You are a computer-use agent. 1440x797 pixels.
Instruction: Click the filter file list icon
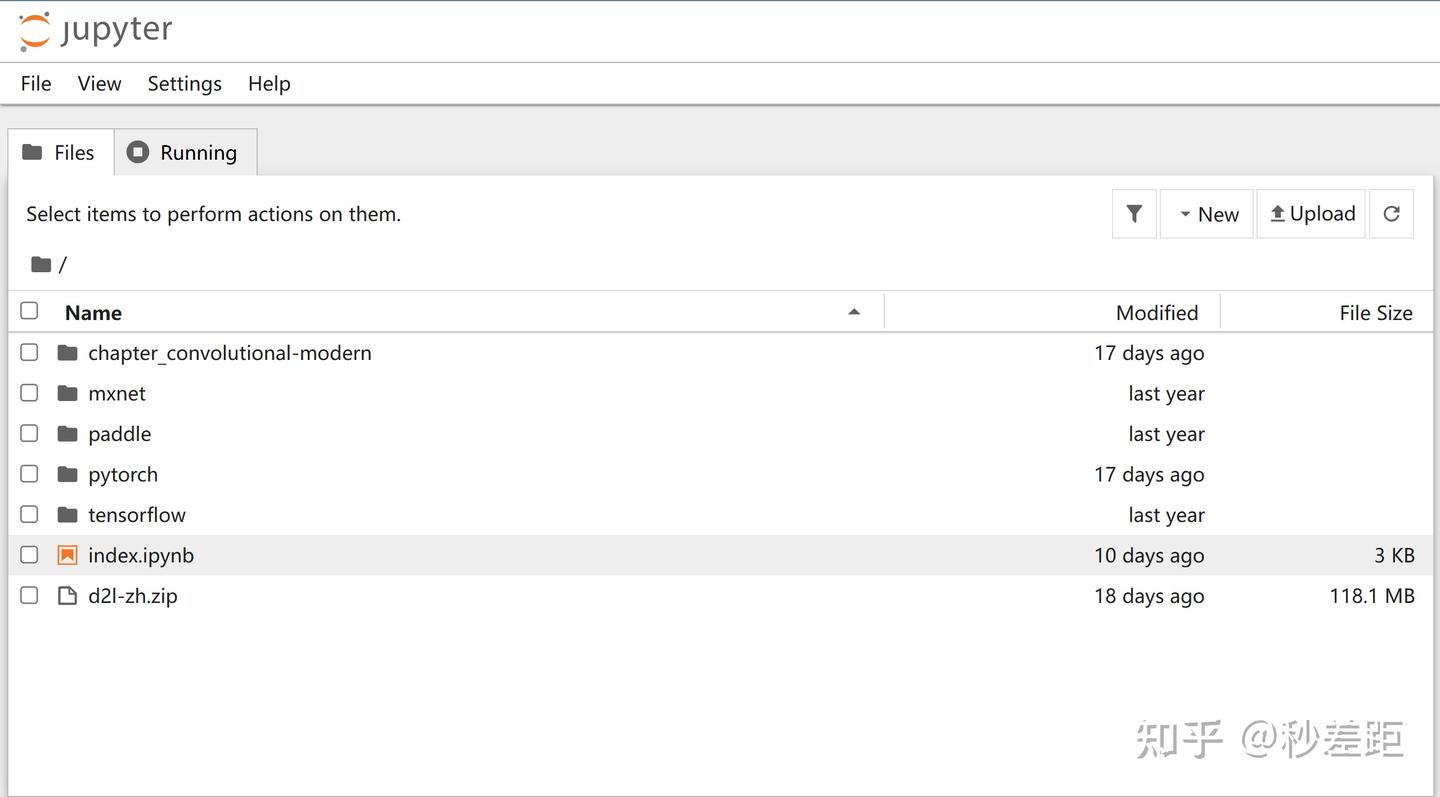[1134, 214]
